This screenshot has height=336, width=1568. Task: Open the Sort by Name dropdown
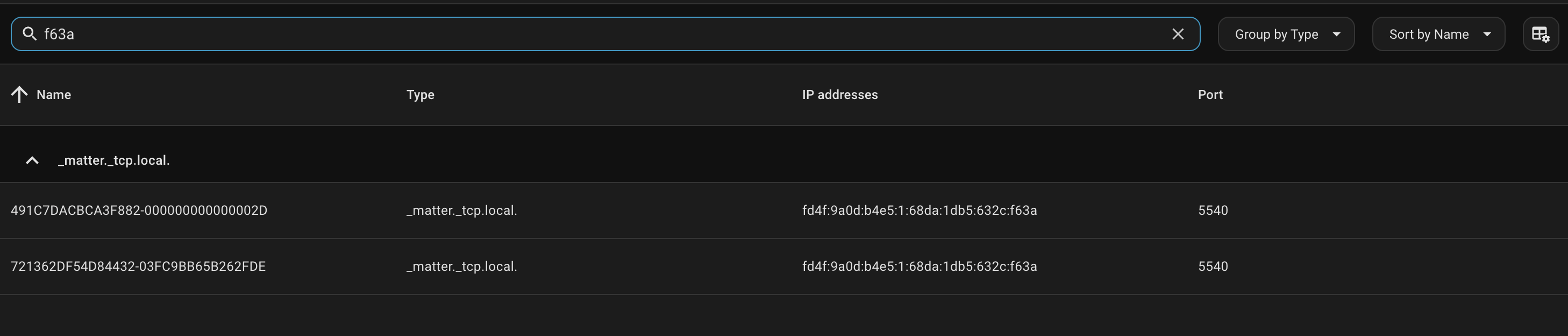point(1438,34)
